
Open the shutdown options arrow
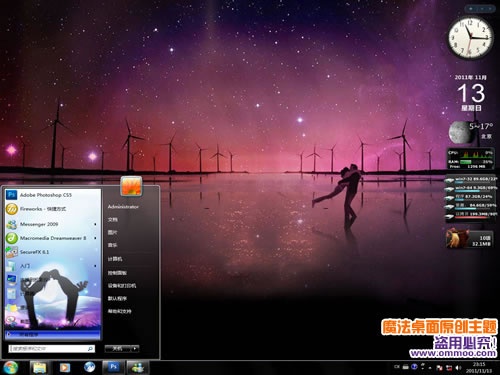tap(135, 349)
